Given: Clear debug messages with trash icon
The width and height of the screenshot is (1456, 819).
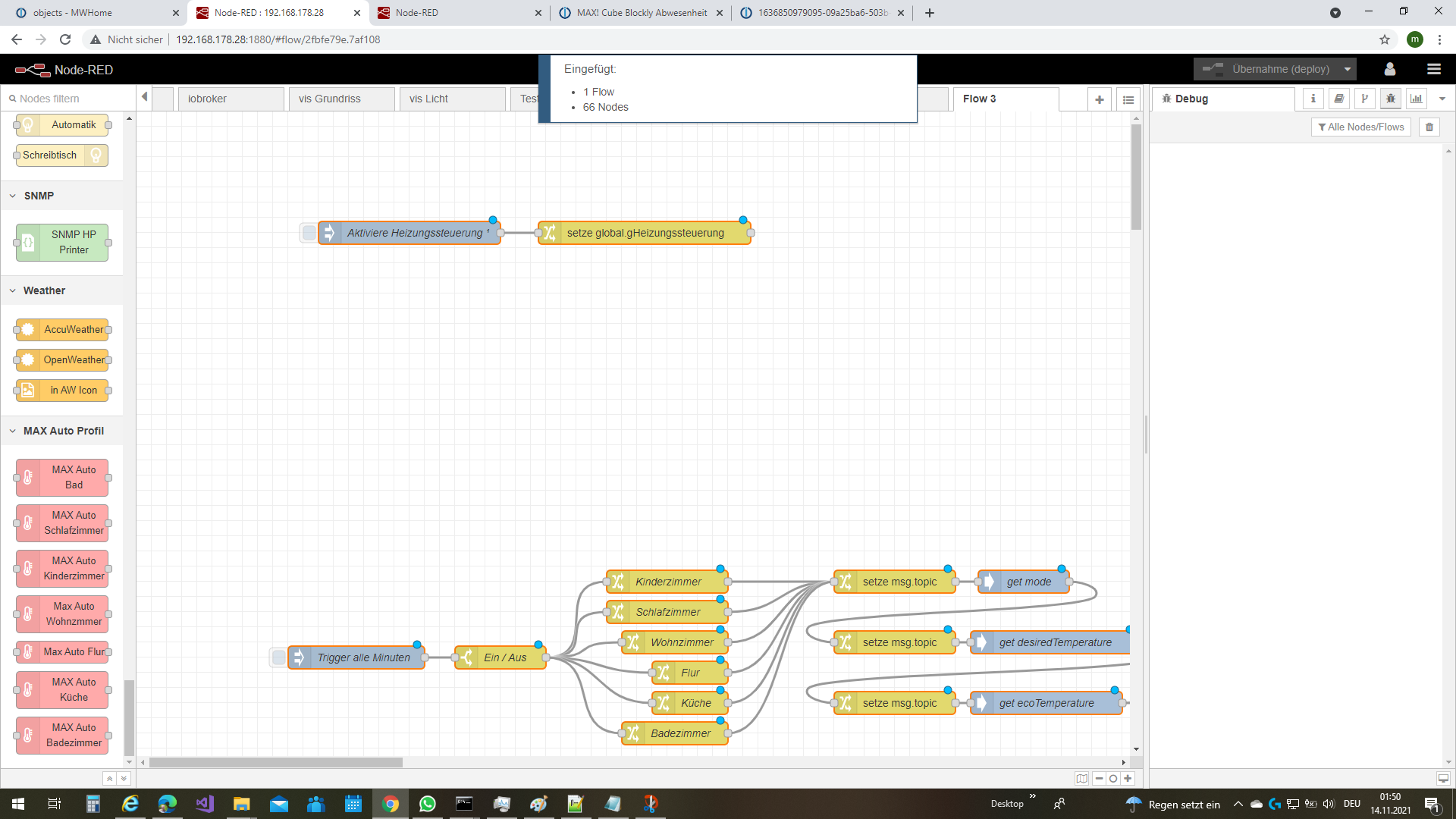Looking at the screenshot, I should click(x=1429, y=127).
